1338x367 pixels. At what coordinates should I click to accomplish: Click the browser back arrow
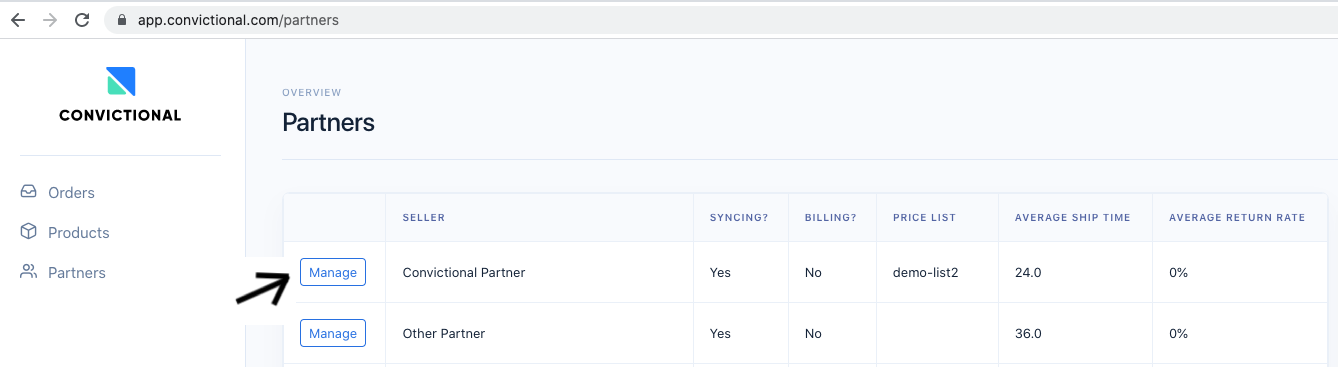[x=18, y=20]
